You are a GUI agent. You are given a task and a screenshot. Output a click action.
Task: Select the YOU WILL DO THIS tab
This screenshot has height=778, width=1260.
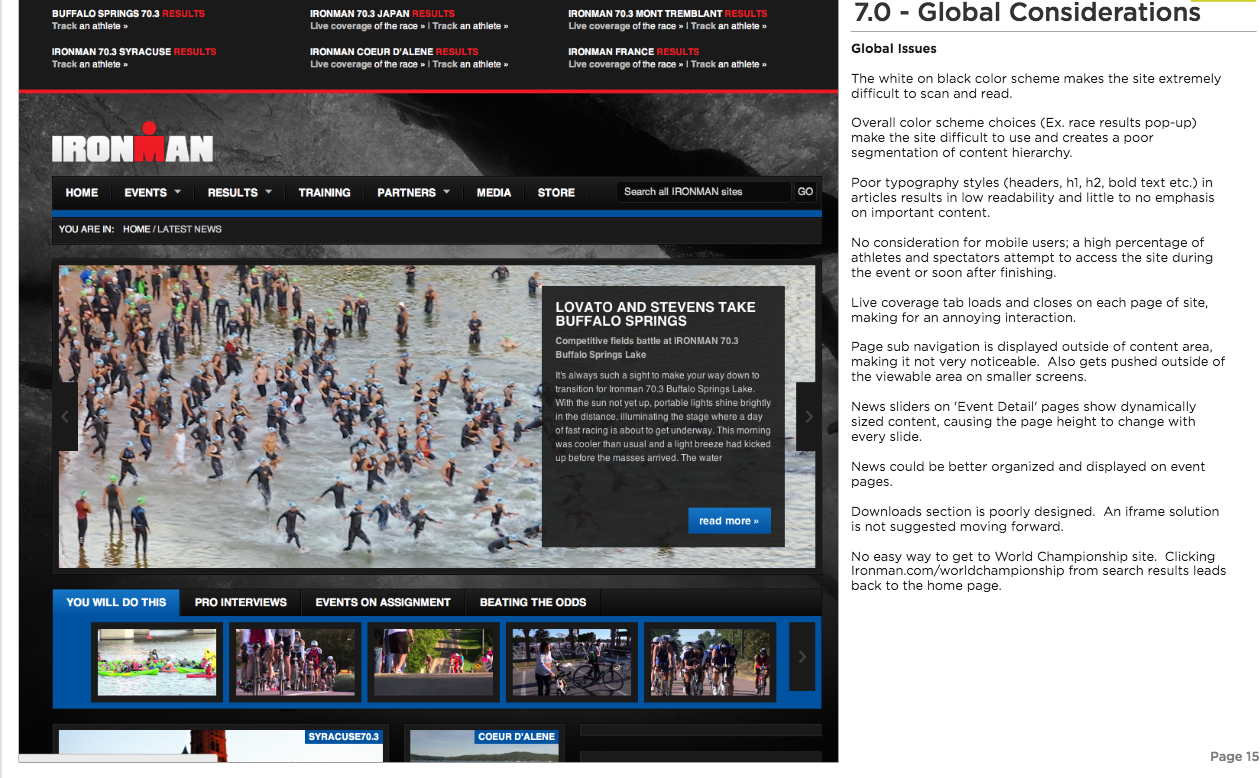coord(116,602)
